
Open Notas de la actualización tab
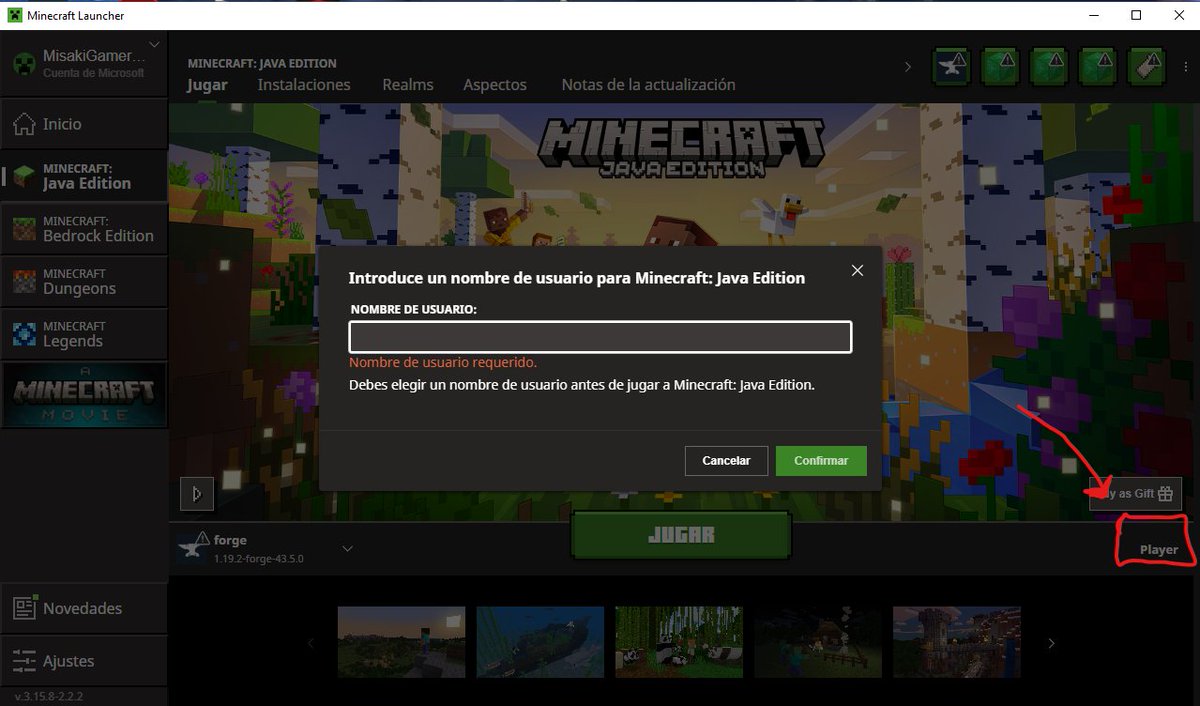pyautogui.click(x=648, y=85)
